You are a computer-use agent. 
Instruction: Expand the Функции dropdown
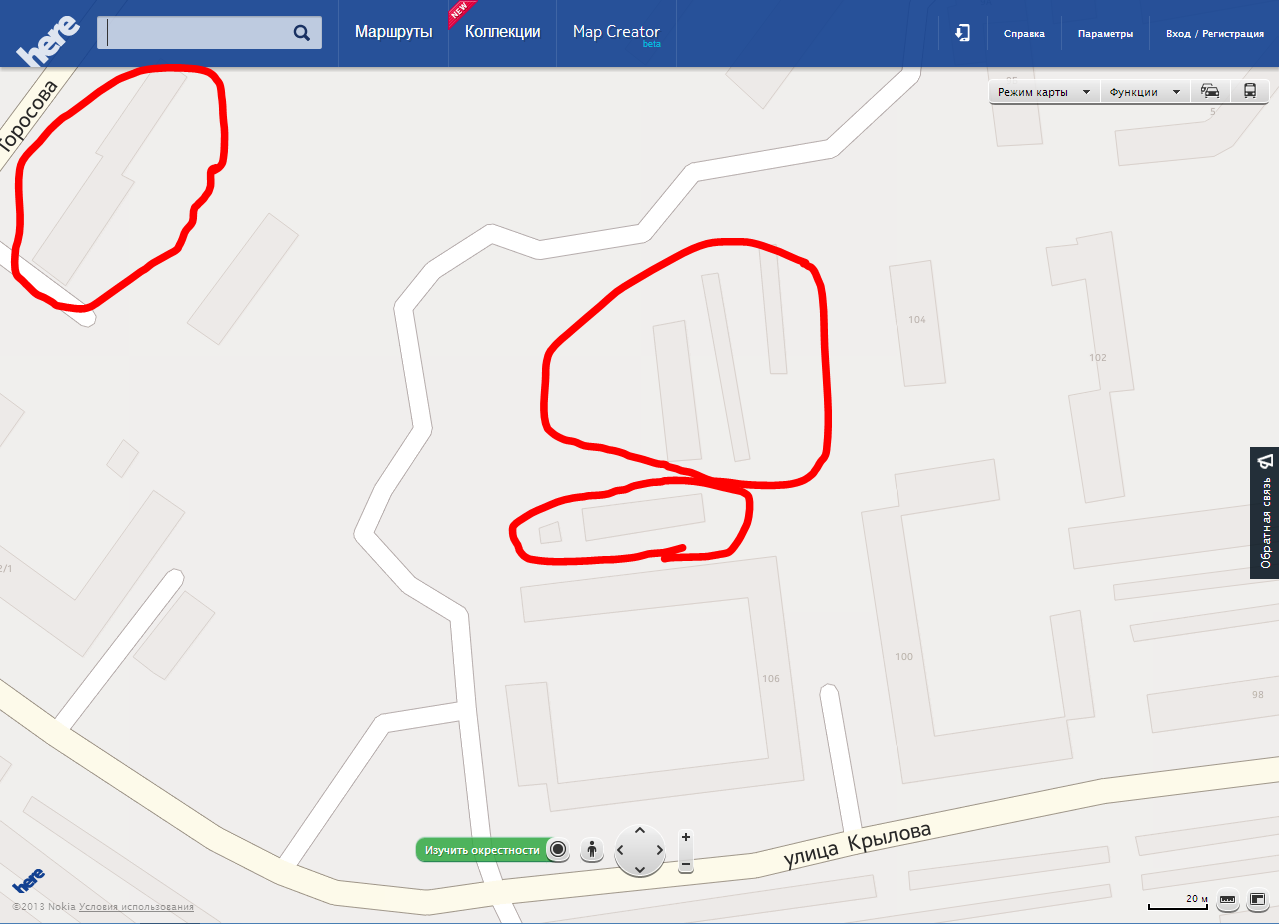pyautogui.click(x=1145, y=92)
